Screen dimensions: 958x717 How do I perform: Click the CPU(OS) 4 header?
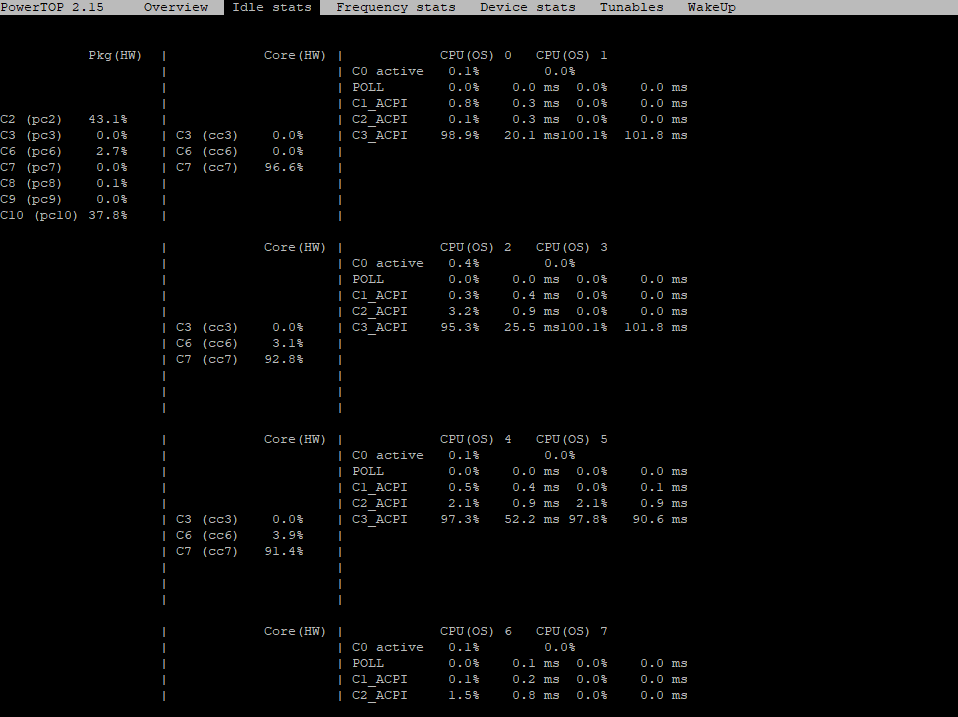(x=475, y=440)
